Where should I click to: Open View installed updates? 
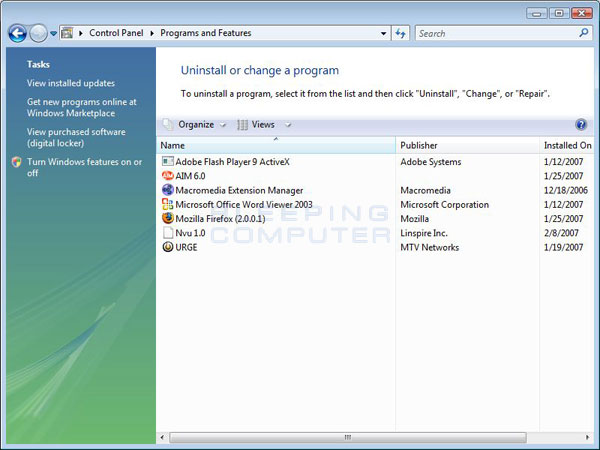(71, 83)
